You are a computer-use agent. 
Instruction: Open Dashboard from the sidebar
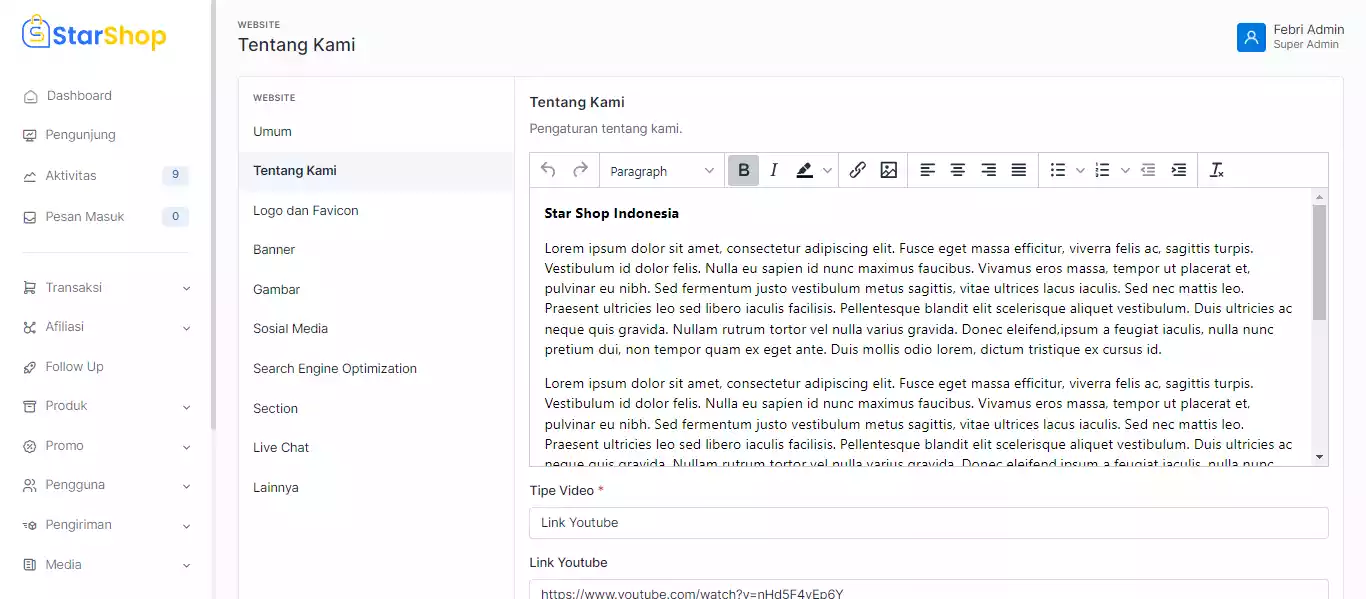click(x=79, y=96)
